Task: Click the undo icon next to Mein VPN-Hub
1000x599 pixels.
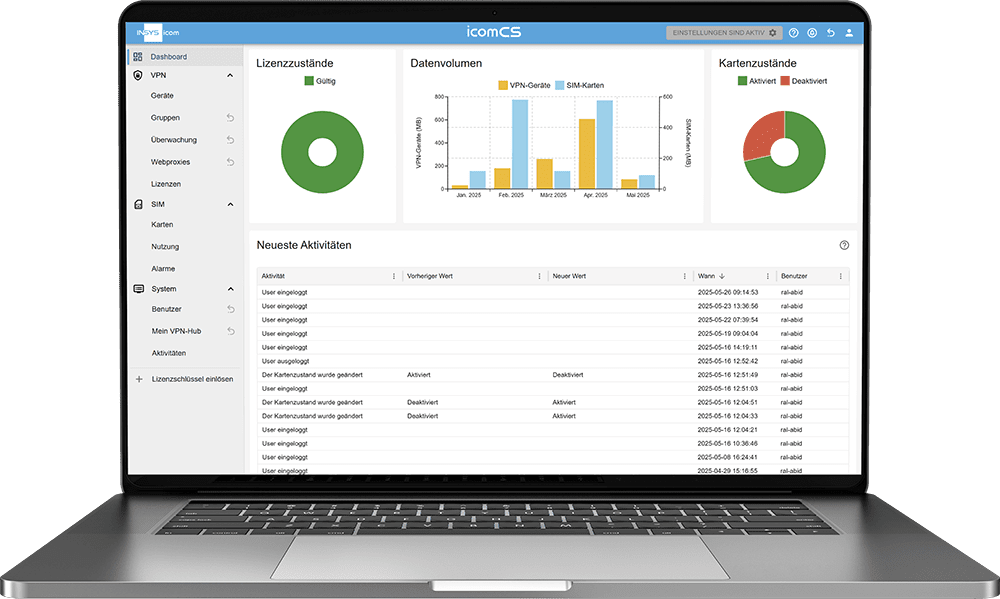Action: click(x=231, y=331)
